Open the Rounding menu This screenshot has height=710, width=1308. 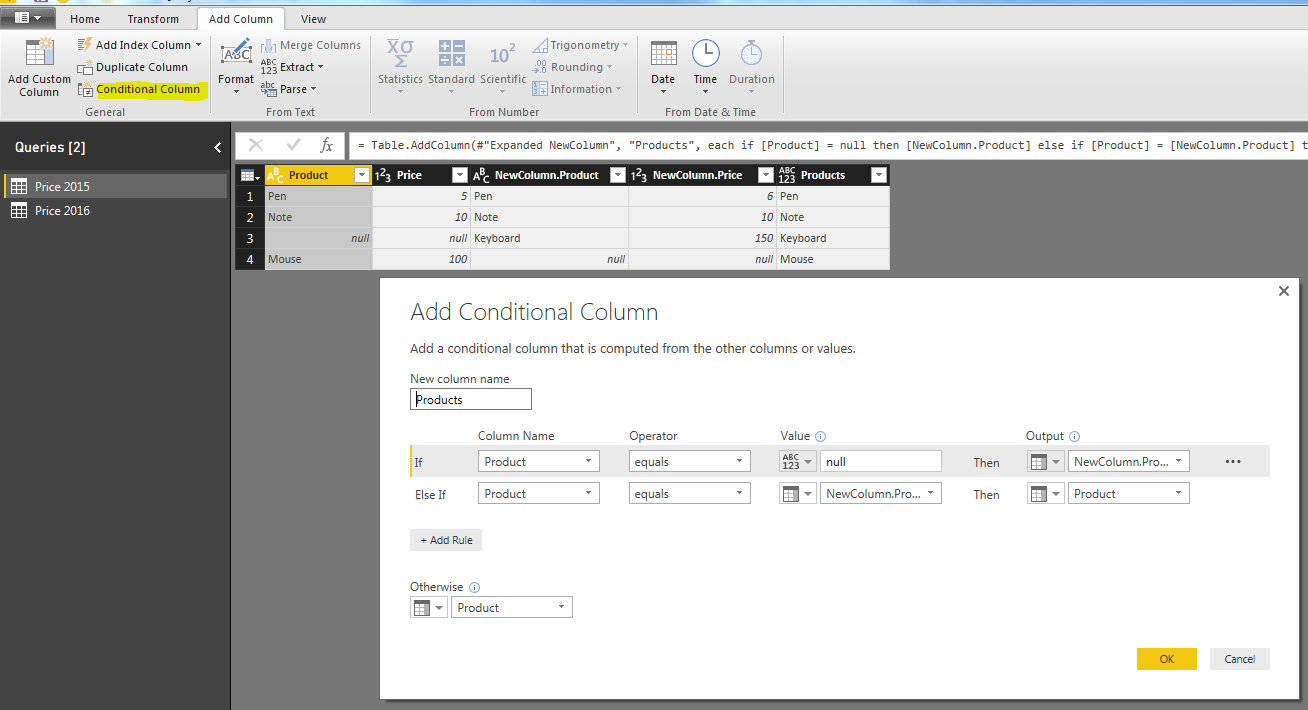tap(573, 67)
